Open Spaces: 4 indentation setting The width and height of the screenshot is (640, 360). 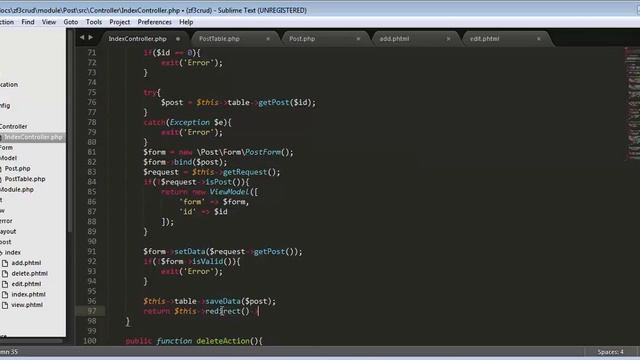[610, 352]
